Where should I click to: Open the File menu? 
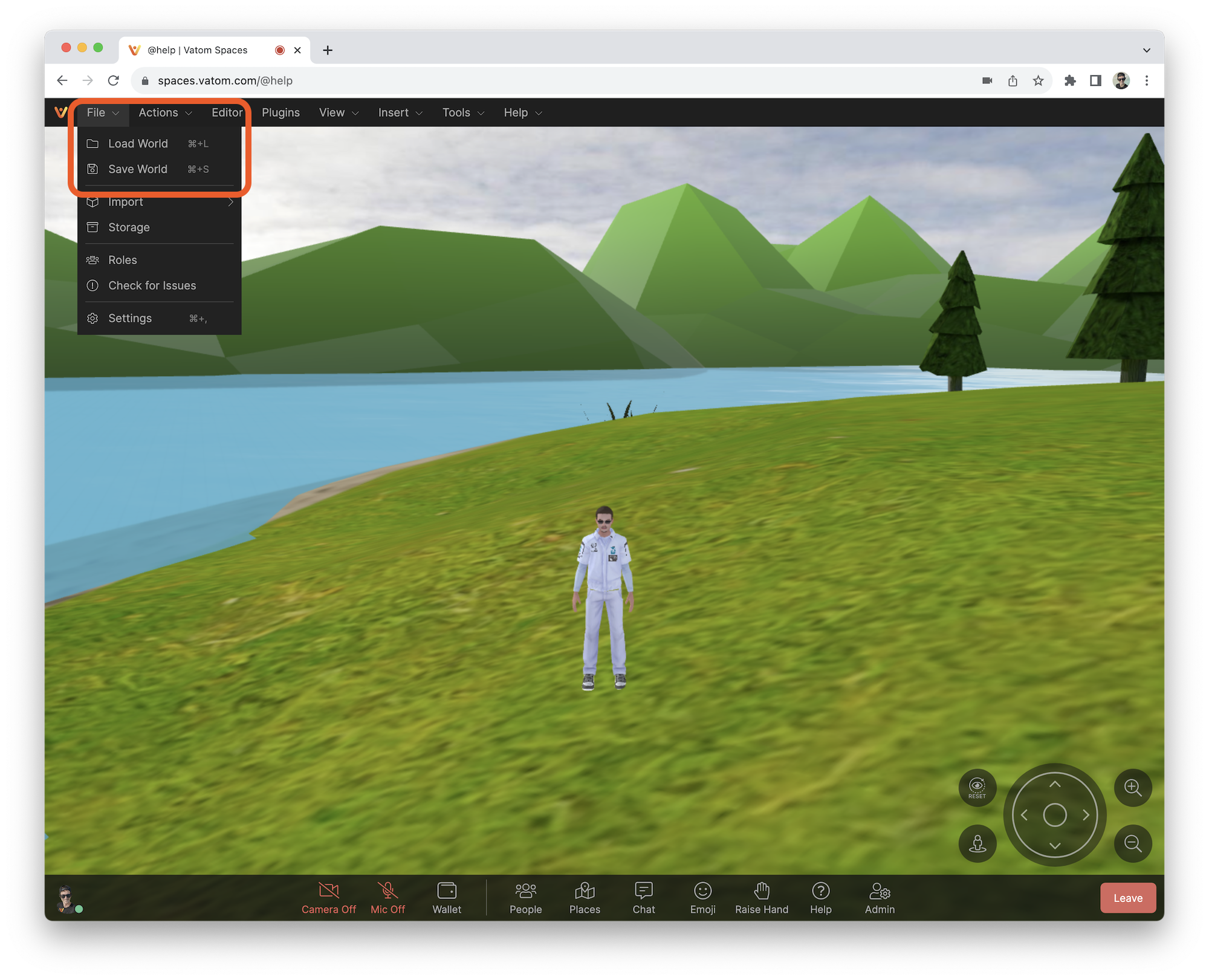(103, 112)
